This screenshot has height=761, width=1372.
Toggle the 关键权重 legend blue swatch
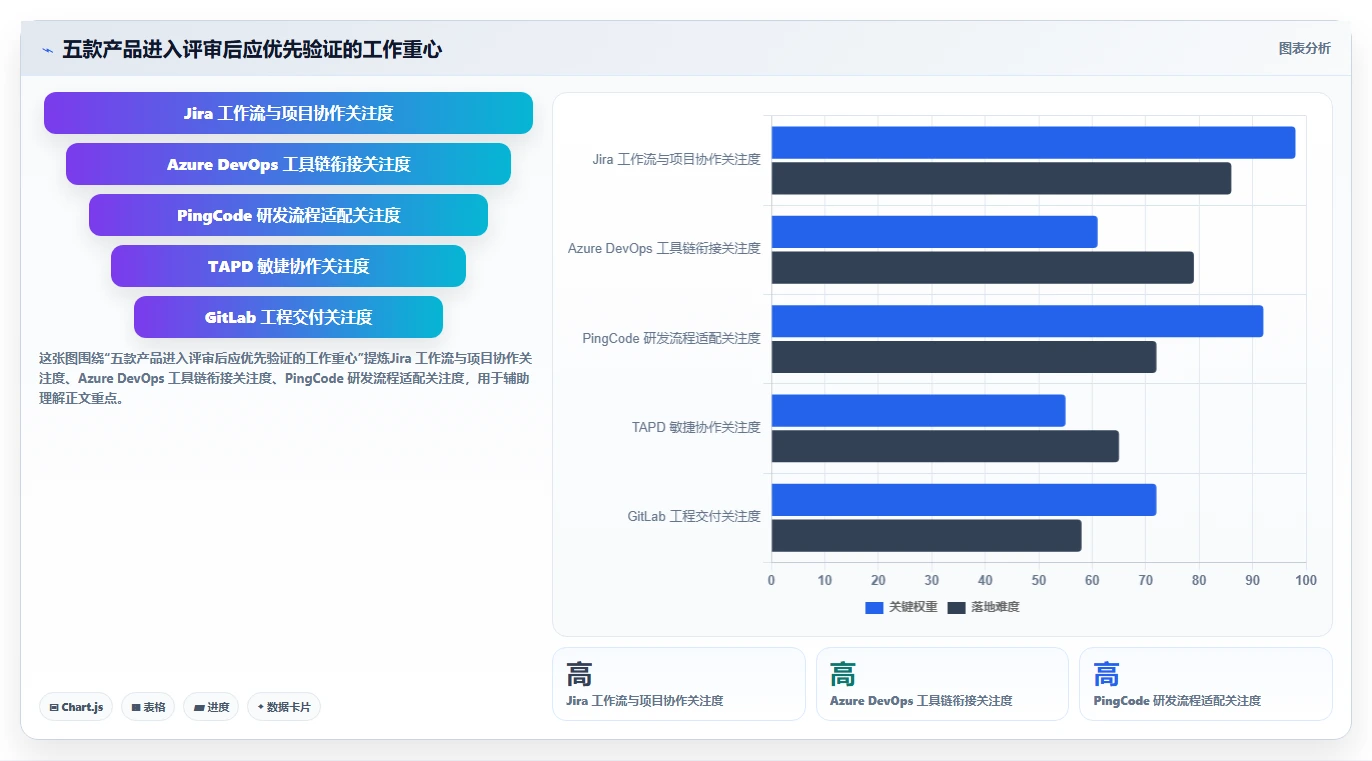pos(874,607)
